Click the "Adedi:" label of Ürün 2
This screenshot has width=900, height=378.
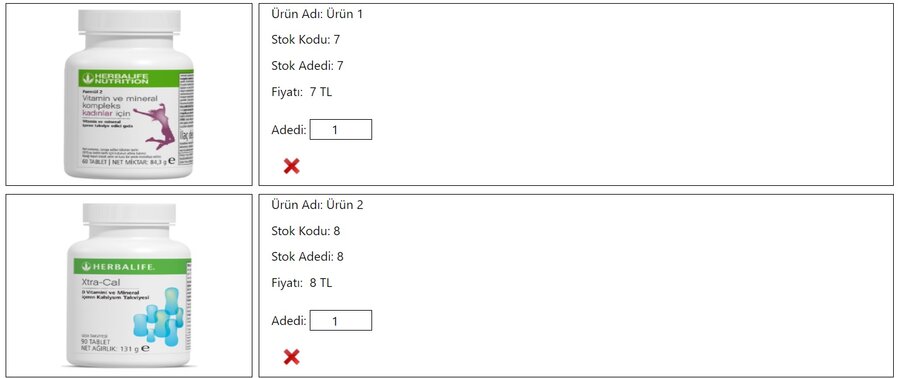coord(289,321)
